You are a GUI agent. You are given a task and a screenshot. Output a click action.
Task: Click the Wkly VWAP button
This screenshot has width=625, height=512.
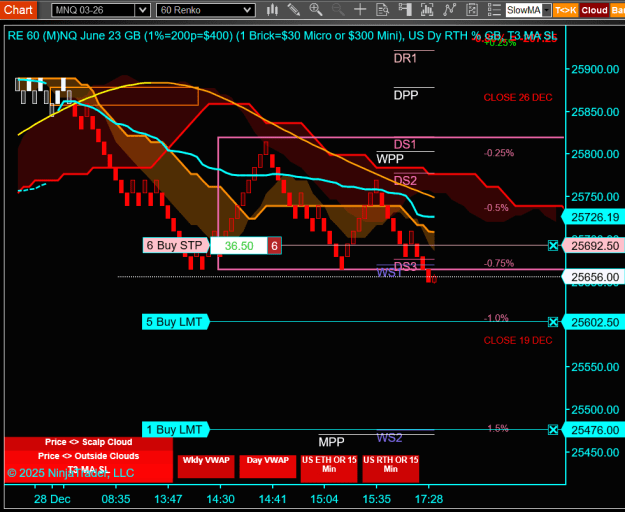coord(206,466)
